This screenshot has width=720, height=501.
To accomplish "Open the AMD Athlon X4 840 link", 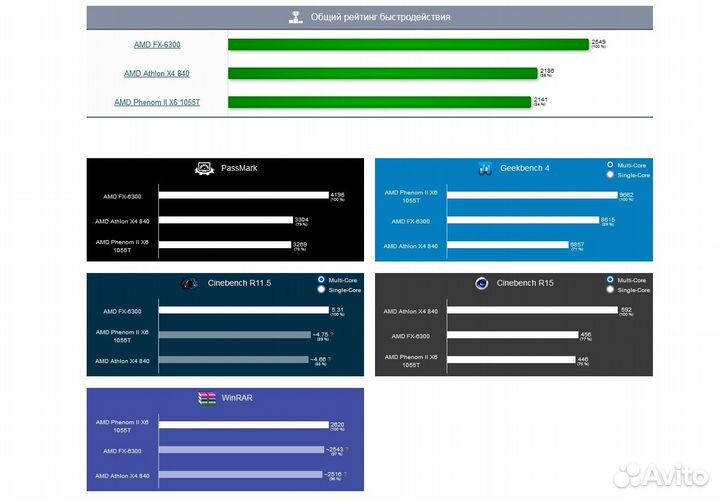I will point(156,73).
